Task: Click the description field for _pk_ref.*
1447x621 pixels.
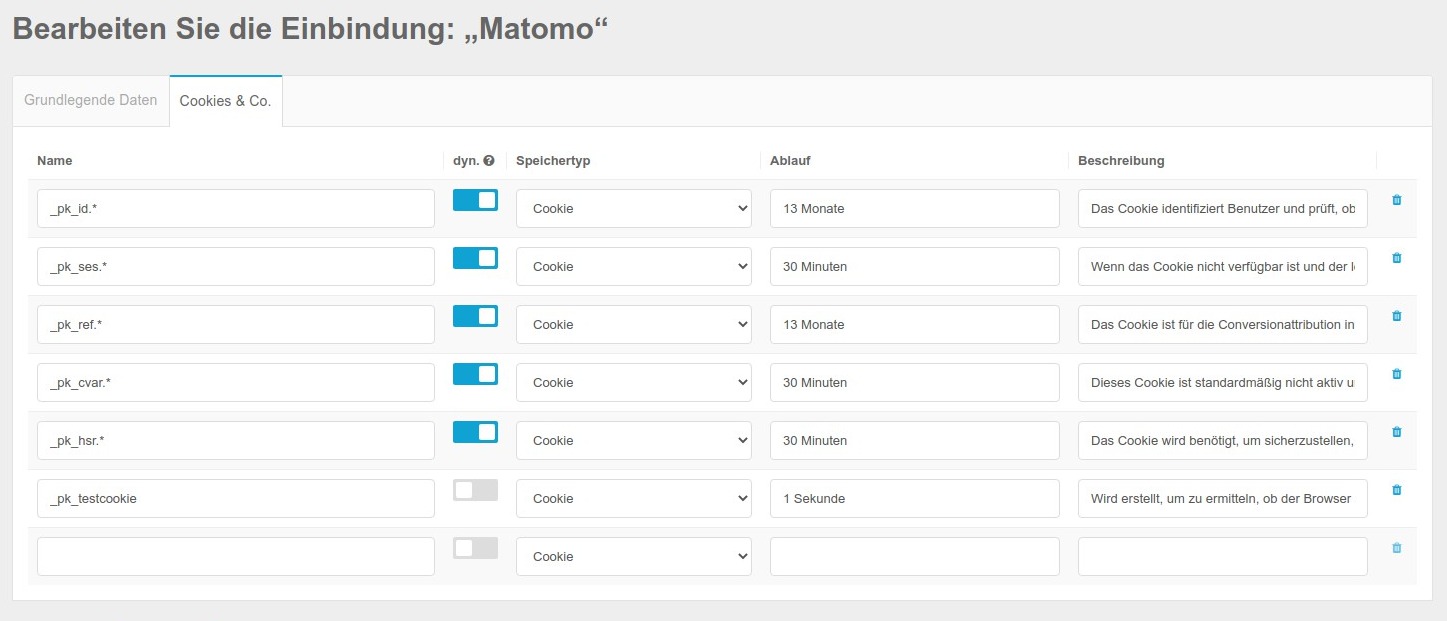Action: click(1222, 325)
